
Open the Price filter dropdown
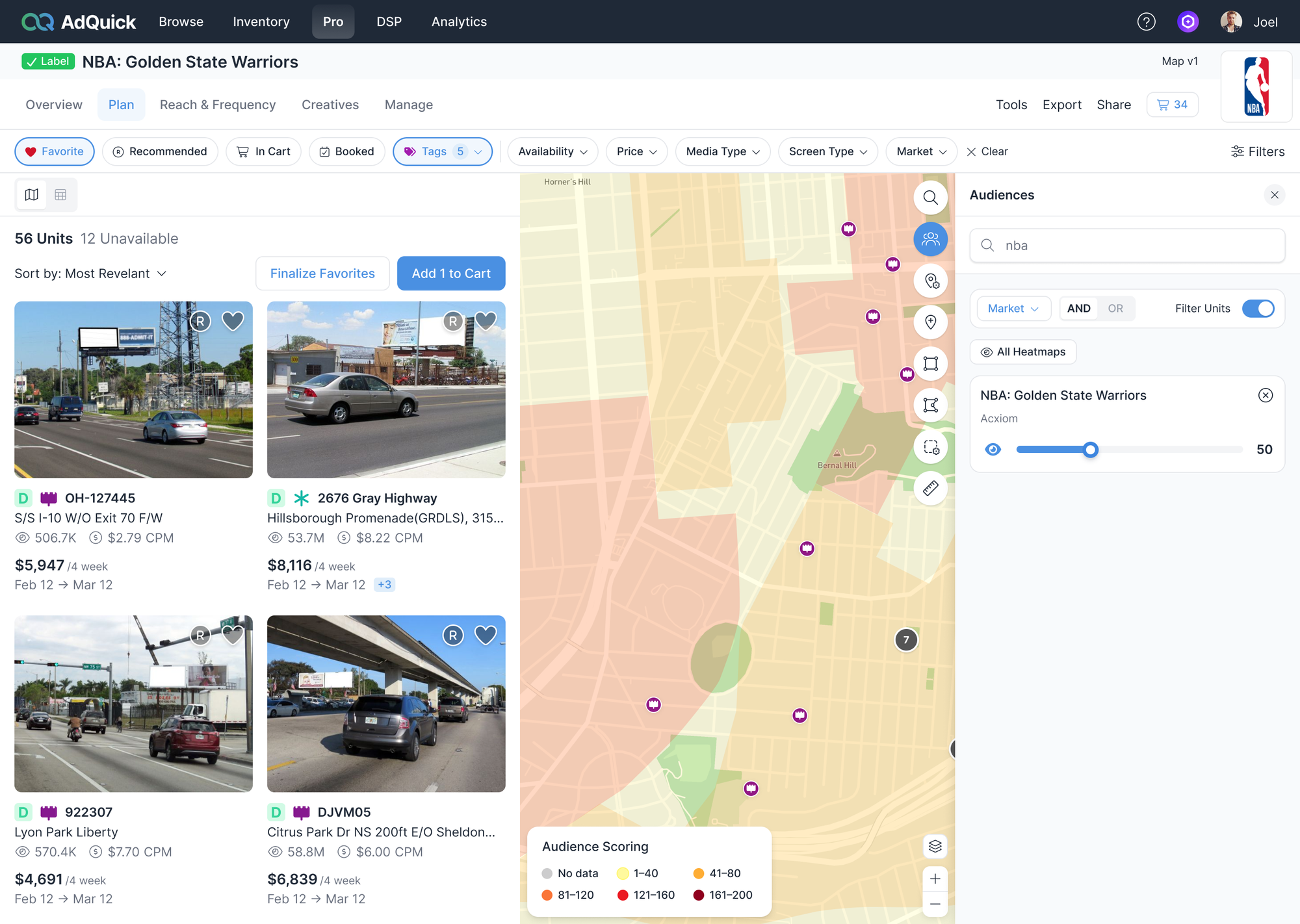pyautogui.click(x=636, y=151)
